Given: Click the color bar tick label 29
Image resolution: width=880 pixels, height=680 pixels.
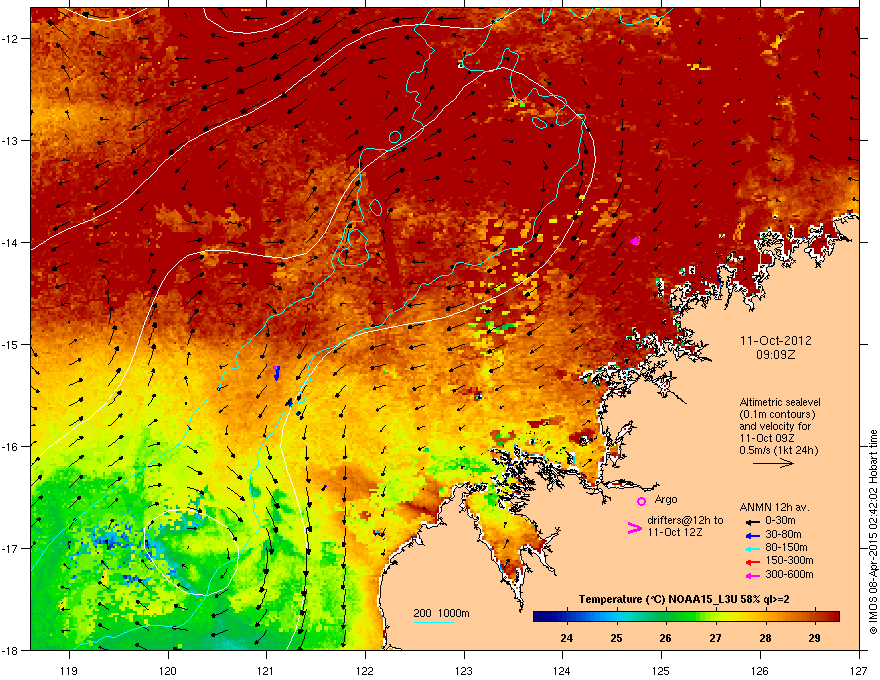Looking at the screenshot, I should click(x=814, y=638).
